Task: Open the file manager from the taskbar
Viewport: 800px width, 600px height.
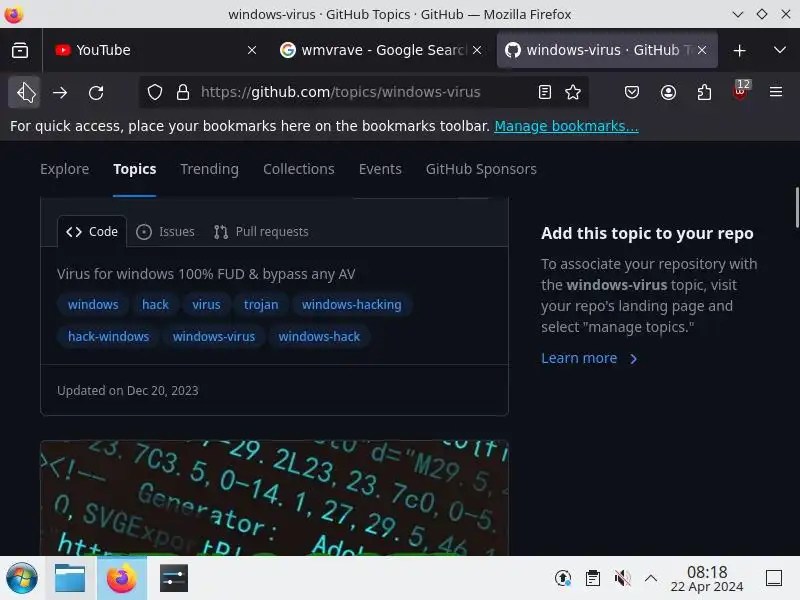Action: [x=70, y=578]
